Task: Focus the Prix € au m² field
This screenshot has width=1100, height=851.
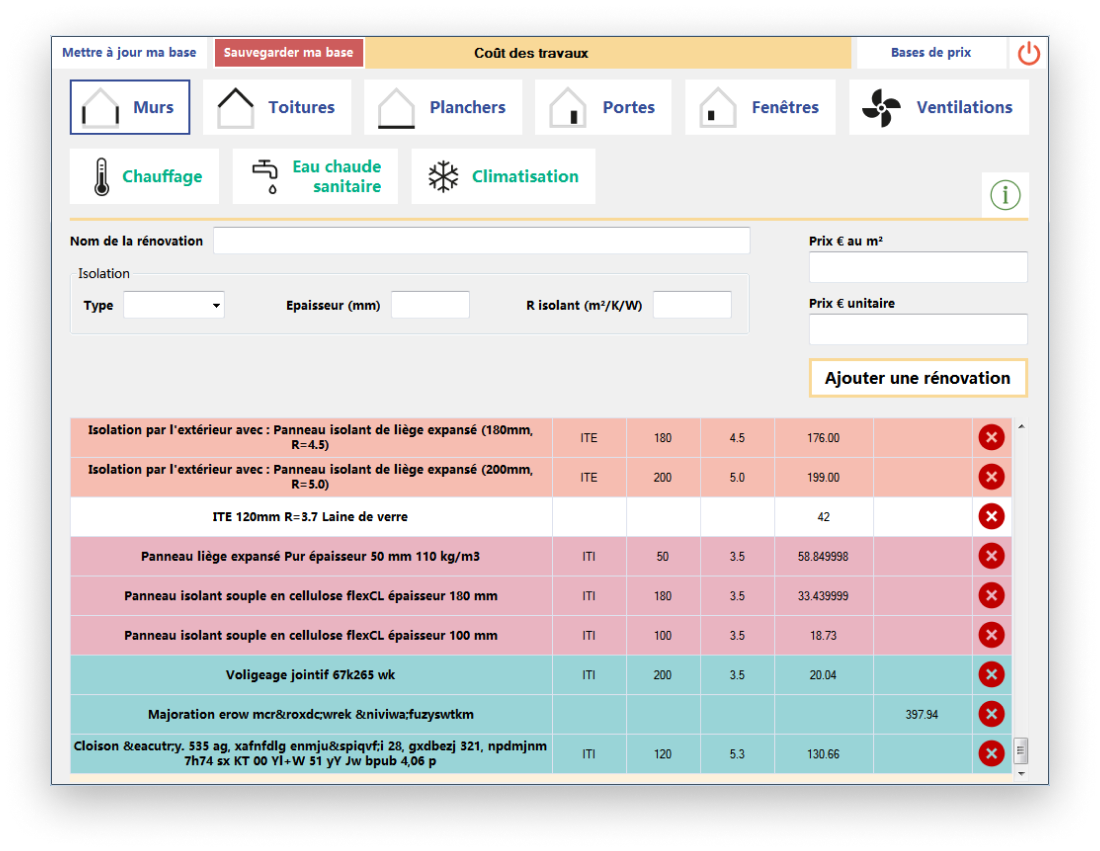Action: coord(918,267)
